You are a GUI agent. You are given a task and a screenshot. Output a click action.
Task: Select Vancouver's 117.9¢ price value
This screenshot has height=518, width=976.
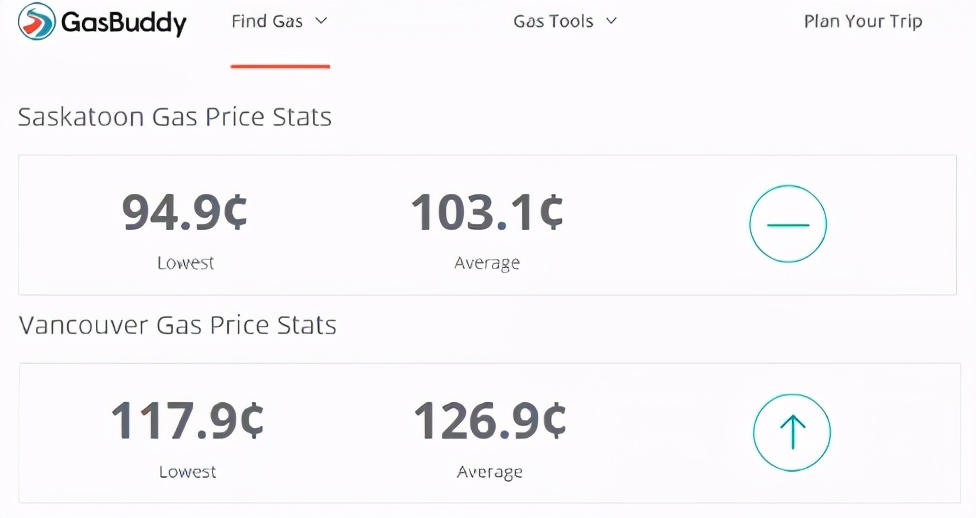[x=187, y=420]
